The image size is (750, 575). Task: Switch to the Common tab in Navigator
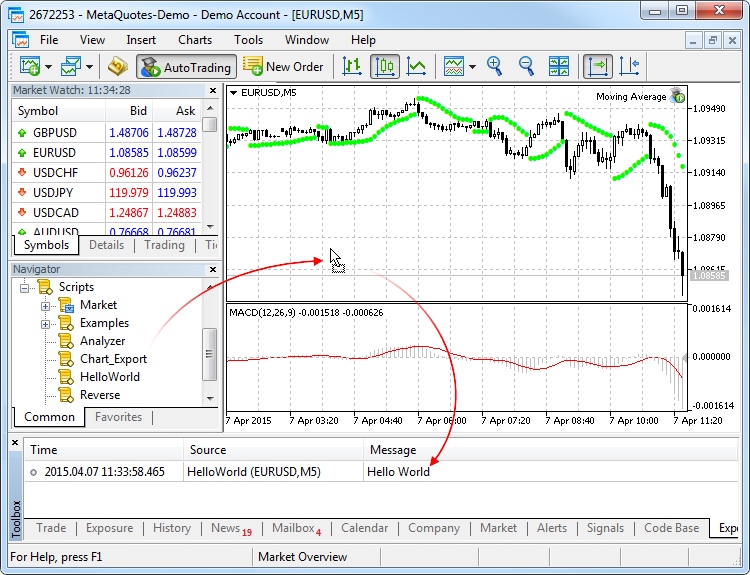point(49,417)
